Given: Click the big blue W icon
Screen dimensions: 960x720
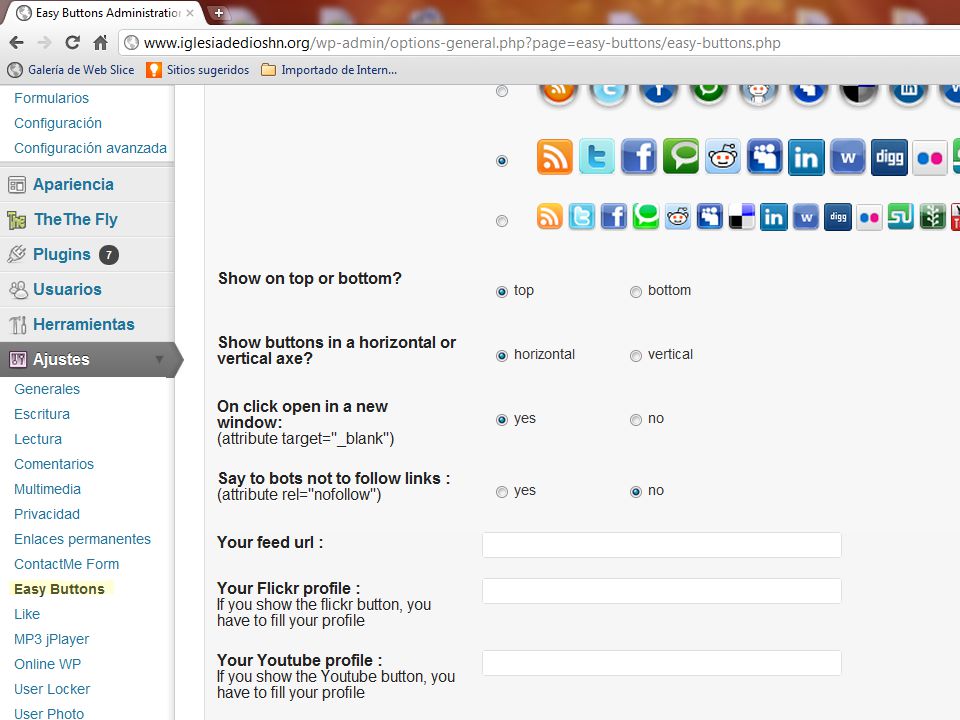Looking at the screenshot, I should [x=847, y=157].
